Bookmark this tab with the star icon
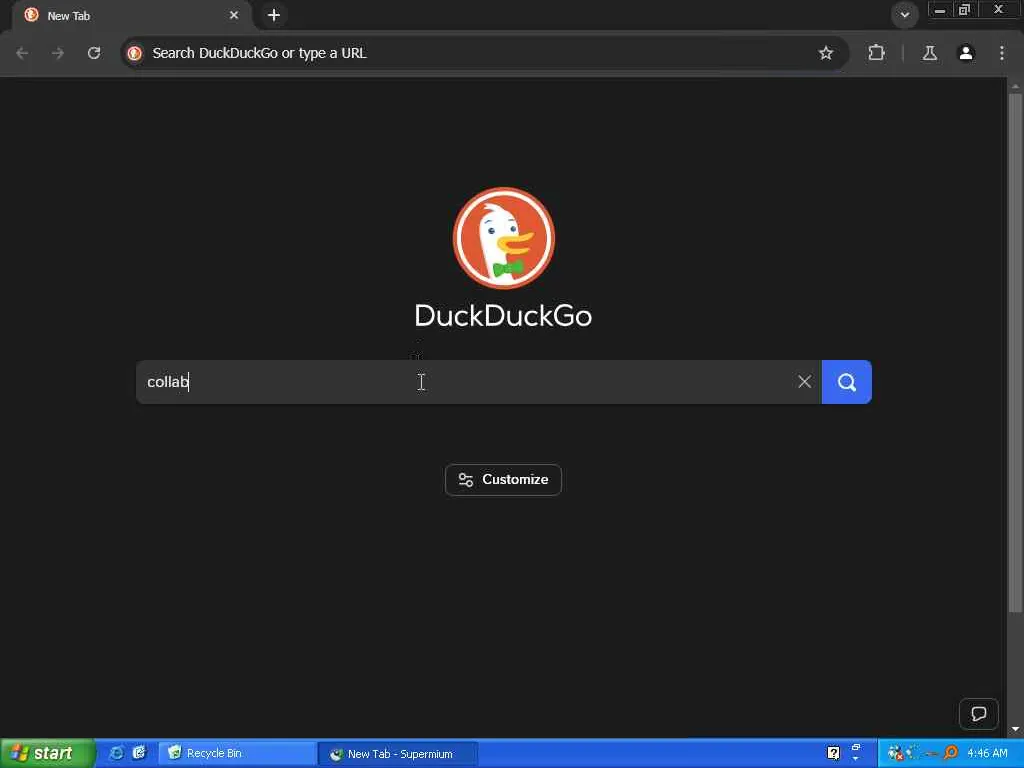 [825, 53]
